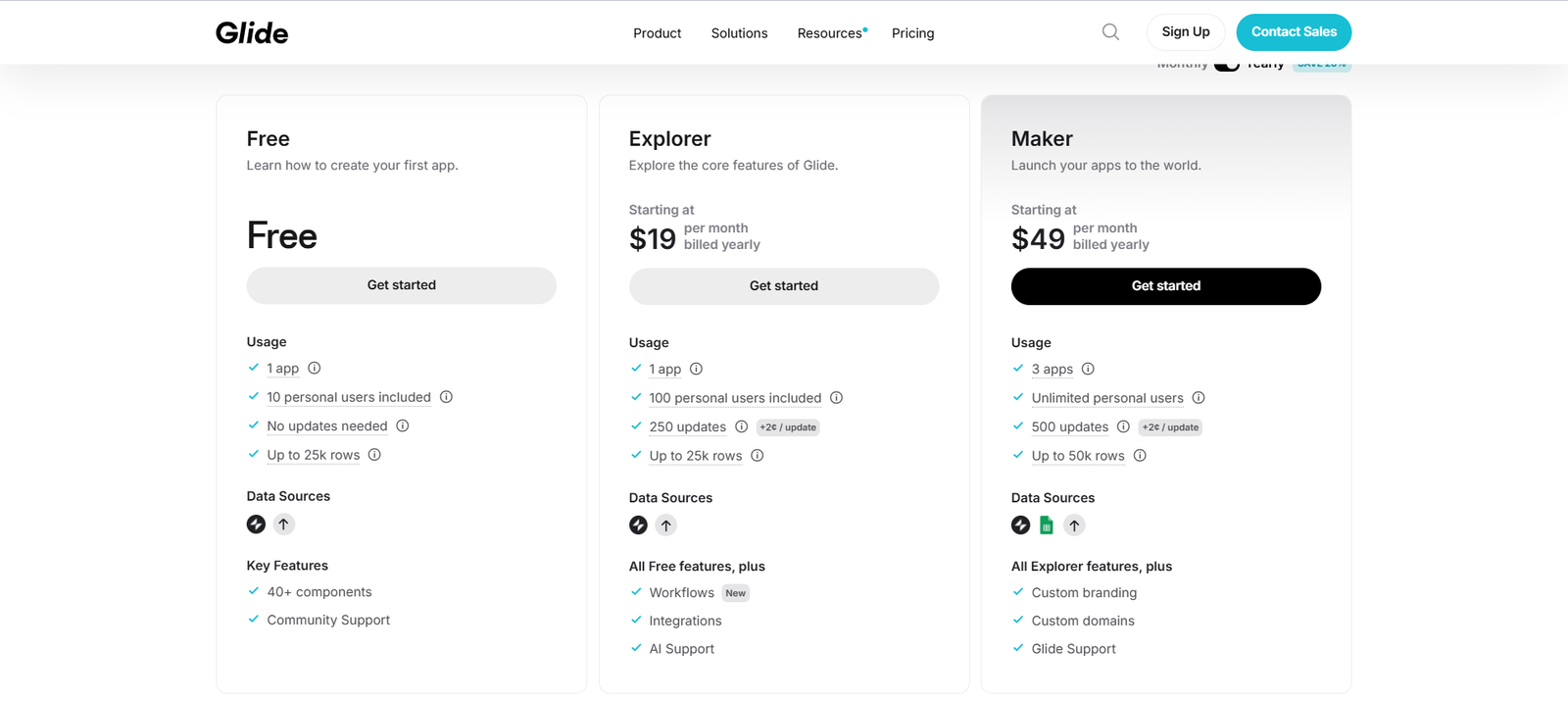Click the 'Custom branding' feature text
The height and width of the screenshot is (701, 1568).
[x=1084, y=593]
